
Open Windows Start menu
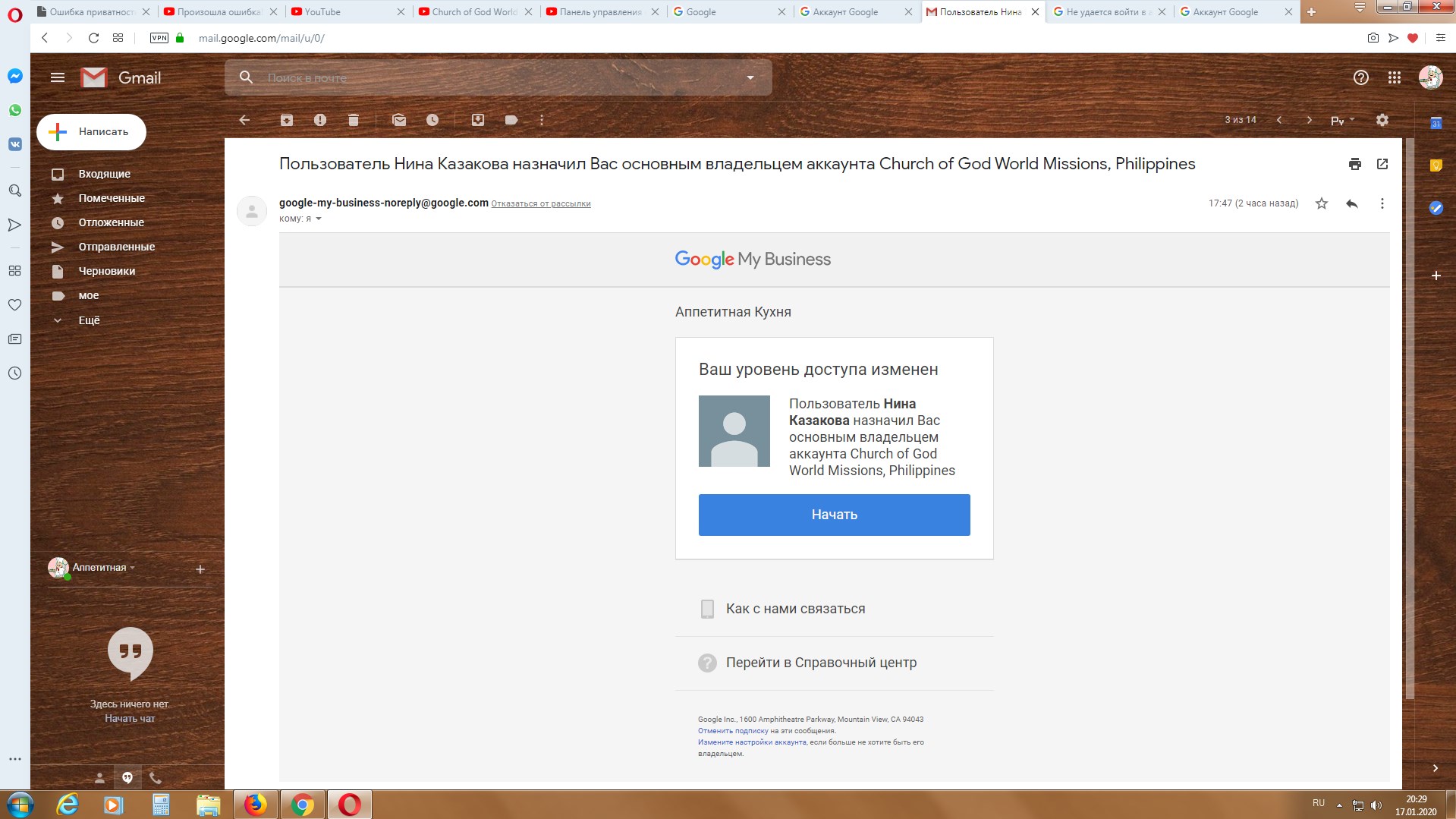20,805
